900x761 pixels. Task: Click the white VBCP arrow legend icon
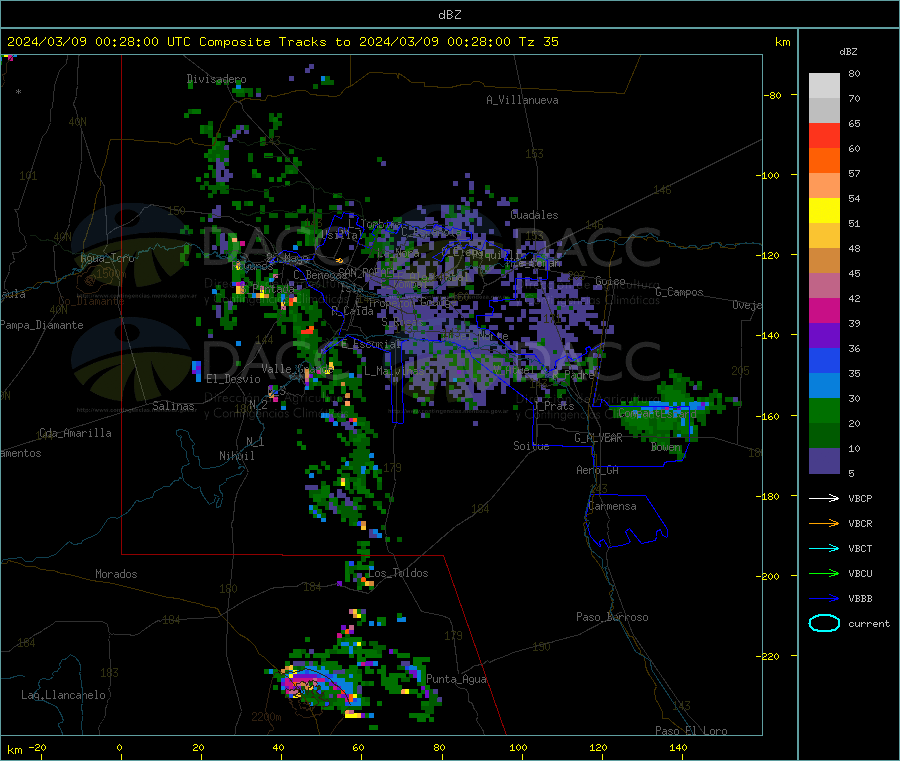click(x=824, y=498)
